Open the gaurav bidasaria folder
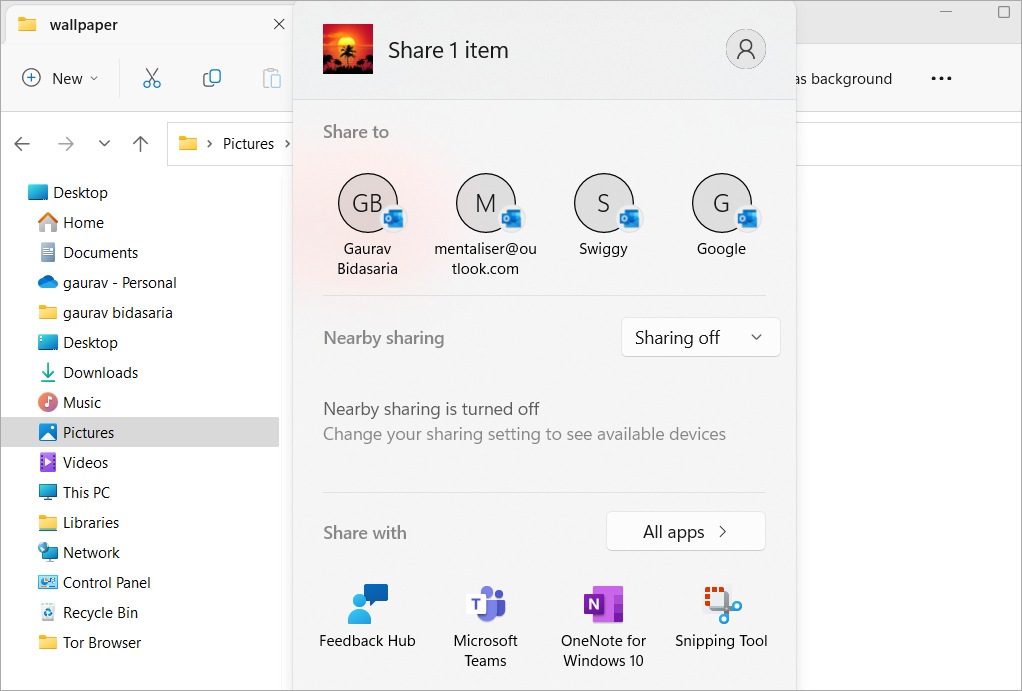 pos(106,312)
